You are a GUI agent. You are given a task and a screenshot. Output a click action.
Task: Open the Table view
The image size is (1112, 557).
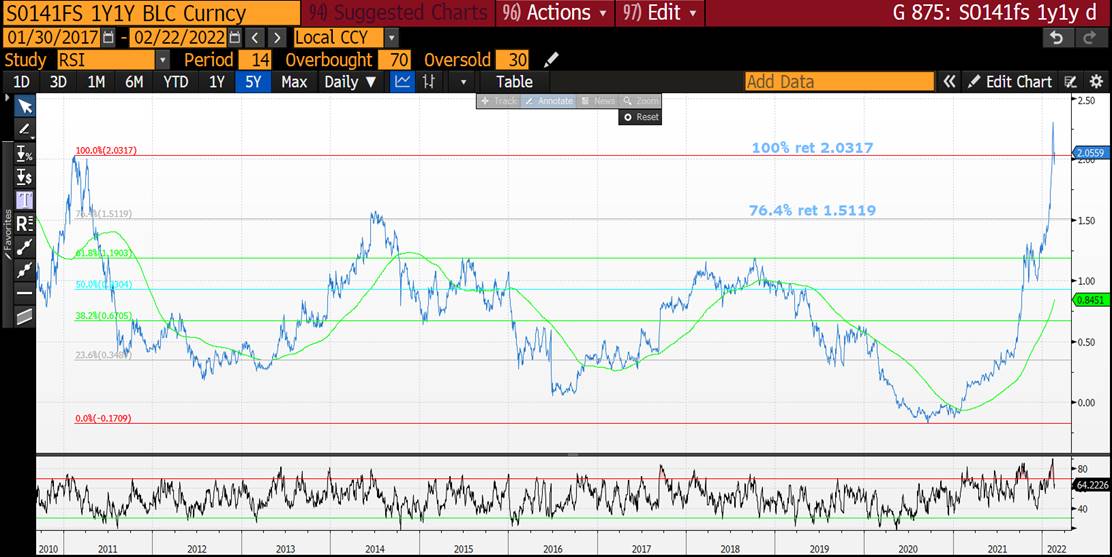point(514,82)
